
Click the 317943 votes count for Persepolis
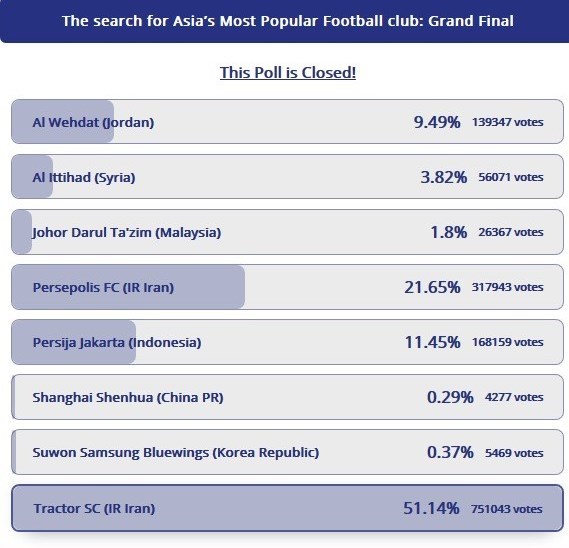pyautogui.click(x=507, y=287)
